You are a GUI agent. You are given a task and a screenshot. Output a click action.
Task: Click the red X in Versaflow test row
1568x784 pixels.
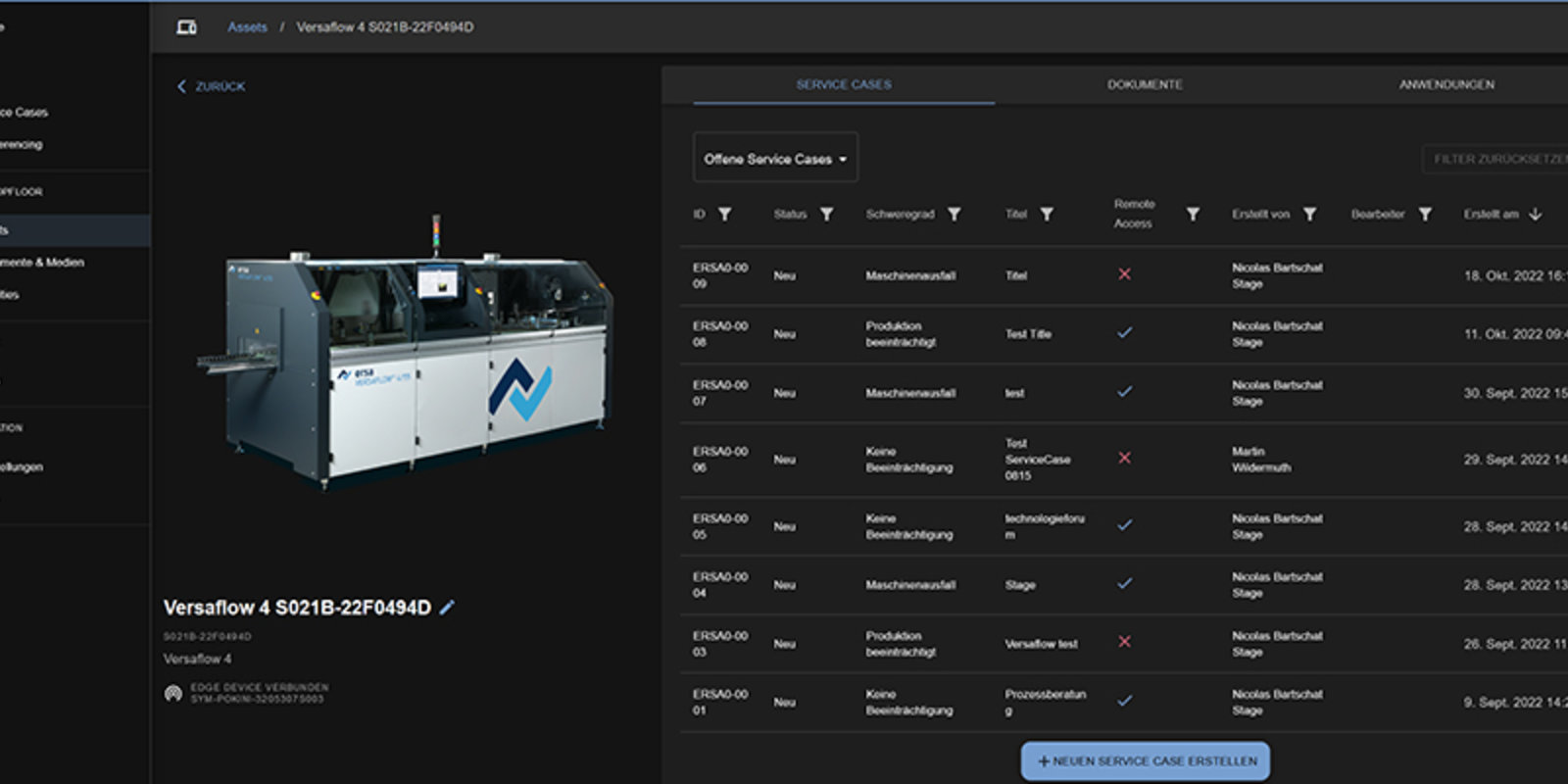pyautogui.click(x=1124, y=642)
